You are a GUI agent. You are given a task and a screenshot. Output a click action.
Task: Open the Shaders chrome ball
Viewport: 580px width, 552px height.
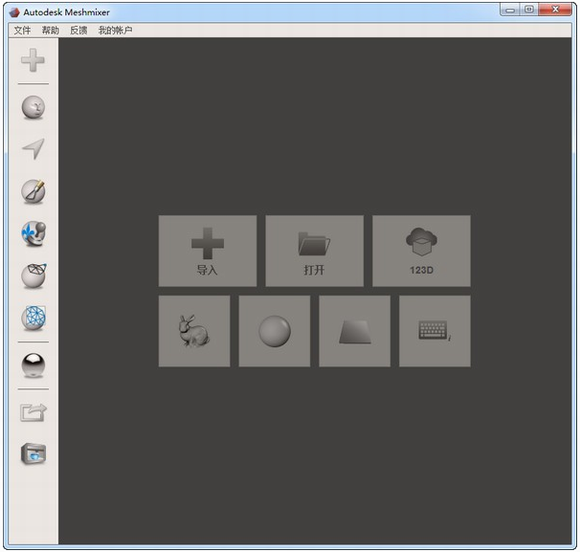click(33, 366)
